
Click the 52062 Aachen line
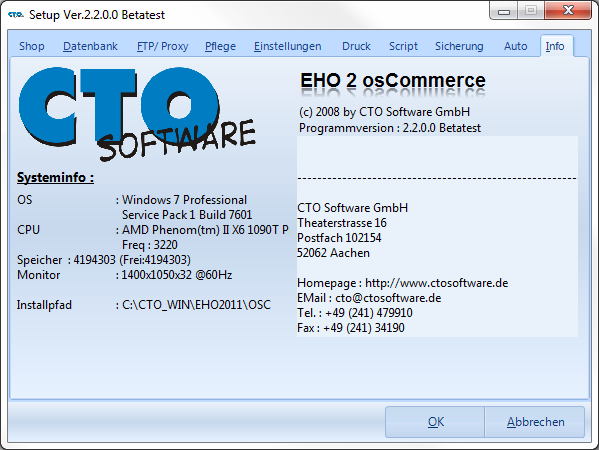point(333,253)
